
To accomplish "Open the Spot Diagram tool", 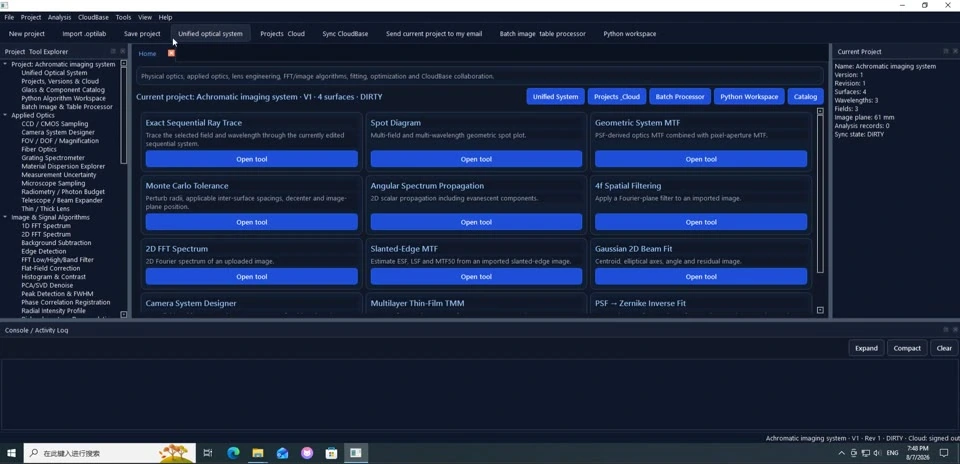I will pyautogui.click(x=476, y=159).
